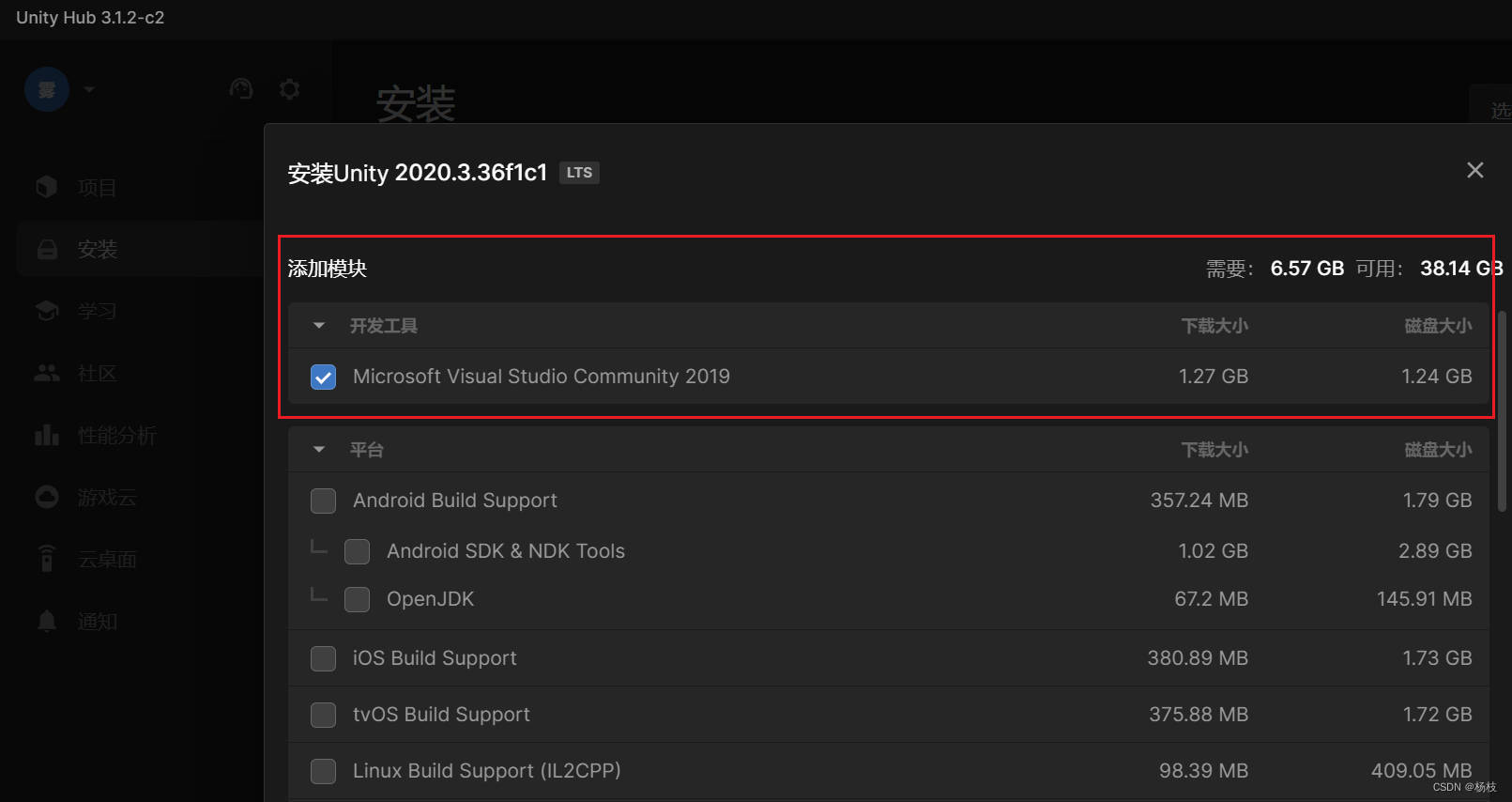The width and height of the screenshot is (1512, 802).
Task: Click the cloud desktop icon in sidebar
Action: coord(47,559)
